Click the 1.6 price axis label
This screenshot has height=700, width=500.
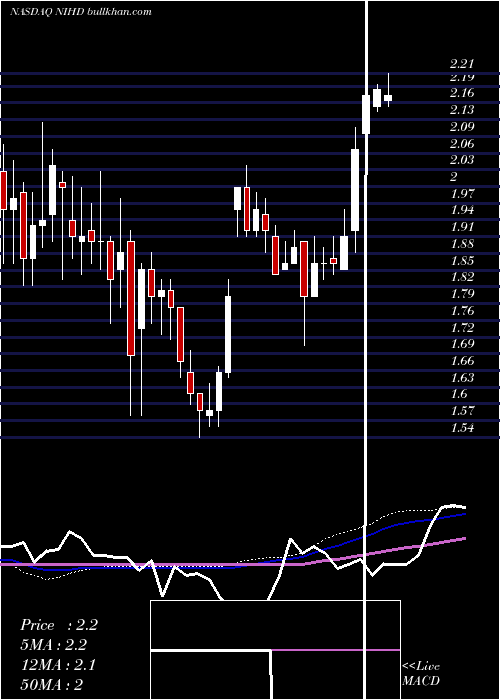(458, 394)
